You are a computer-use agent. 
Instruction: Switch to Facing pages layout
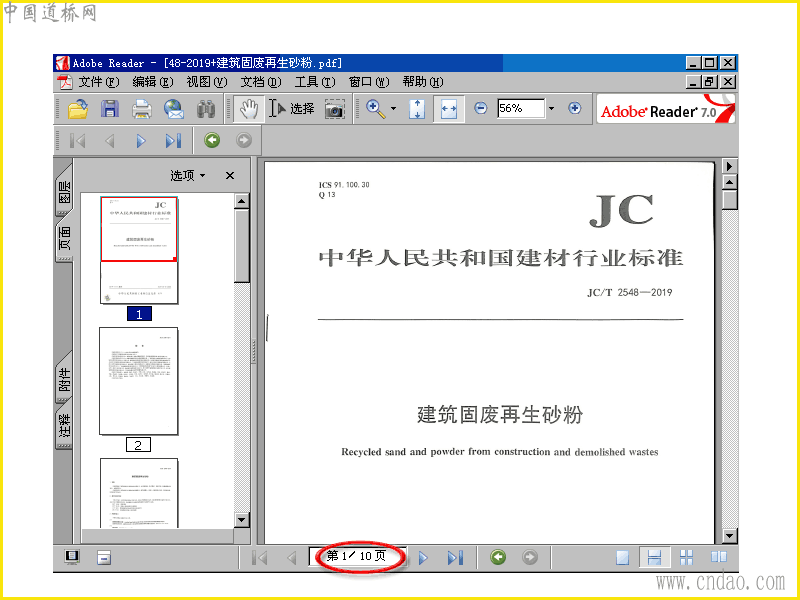tap(719, 557)
